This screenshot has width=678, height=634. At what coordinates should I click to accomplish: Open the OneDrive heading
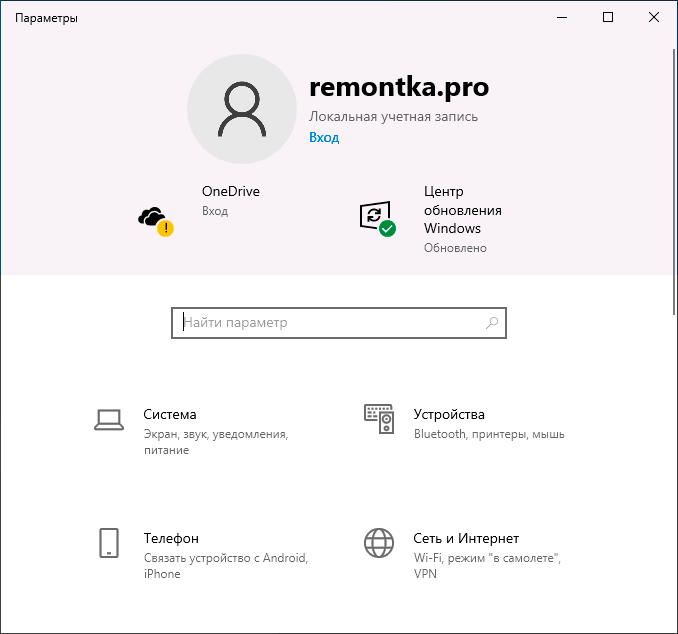tap(231, 191)
